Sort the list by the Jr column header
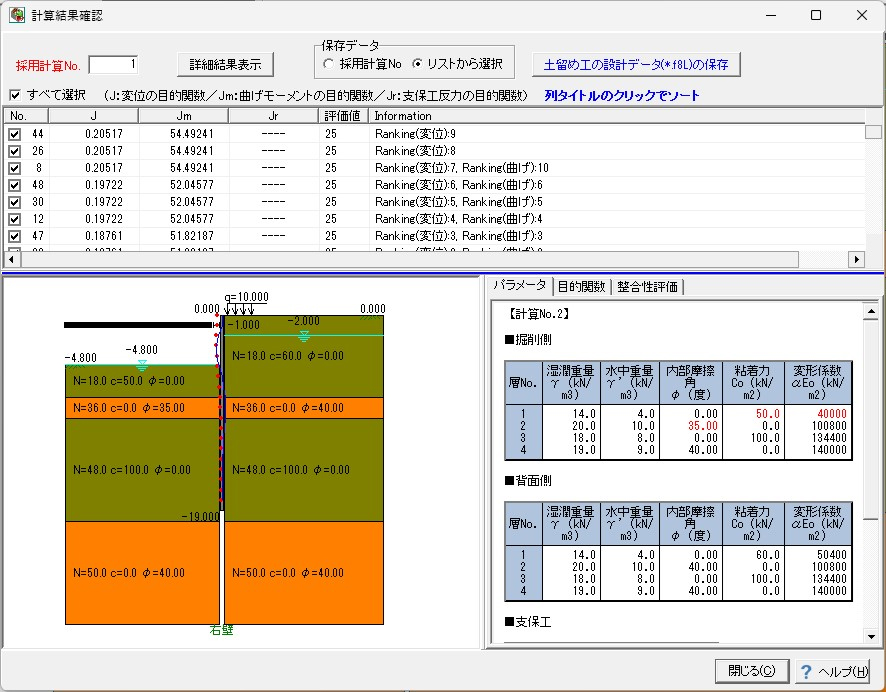 (x=273, y=116)
